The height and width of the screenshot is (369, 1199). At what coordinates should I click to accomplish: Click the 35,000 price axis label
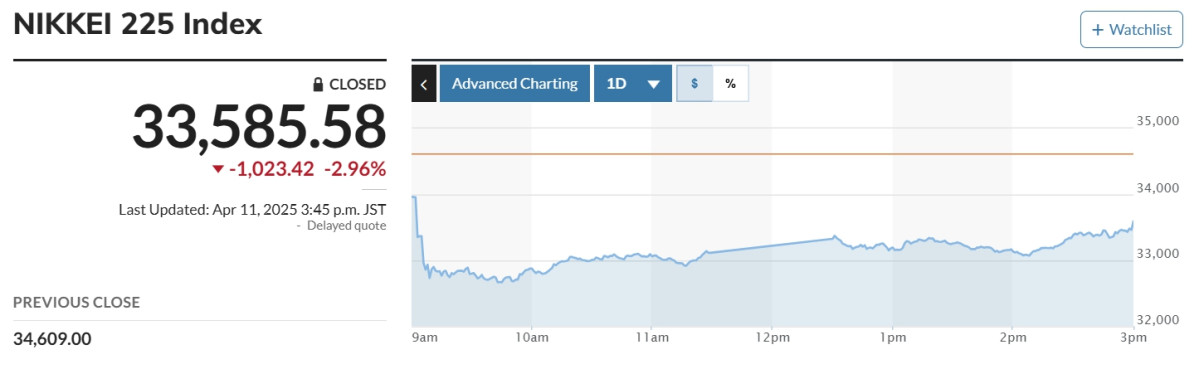(x=1159, y=121)
